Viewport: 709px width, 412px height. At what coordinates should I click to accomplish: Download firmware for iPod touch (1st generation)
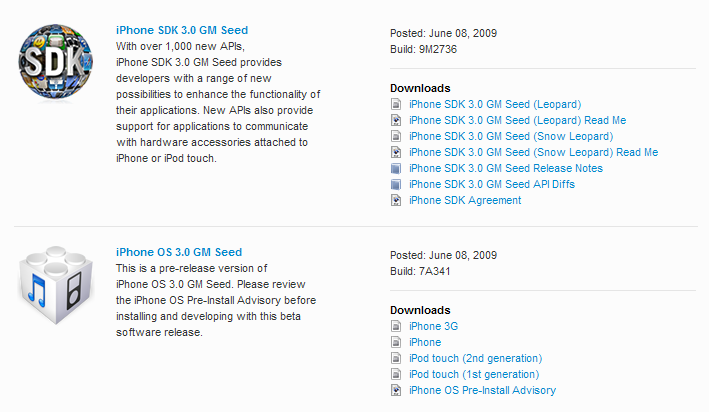pyautogui.click(x=474, y=374)
